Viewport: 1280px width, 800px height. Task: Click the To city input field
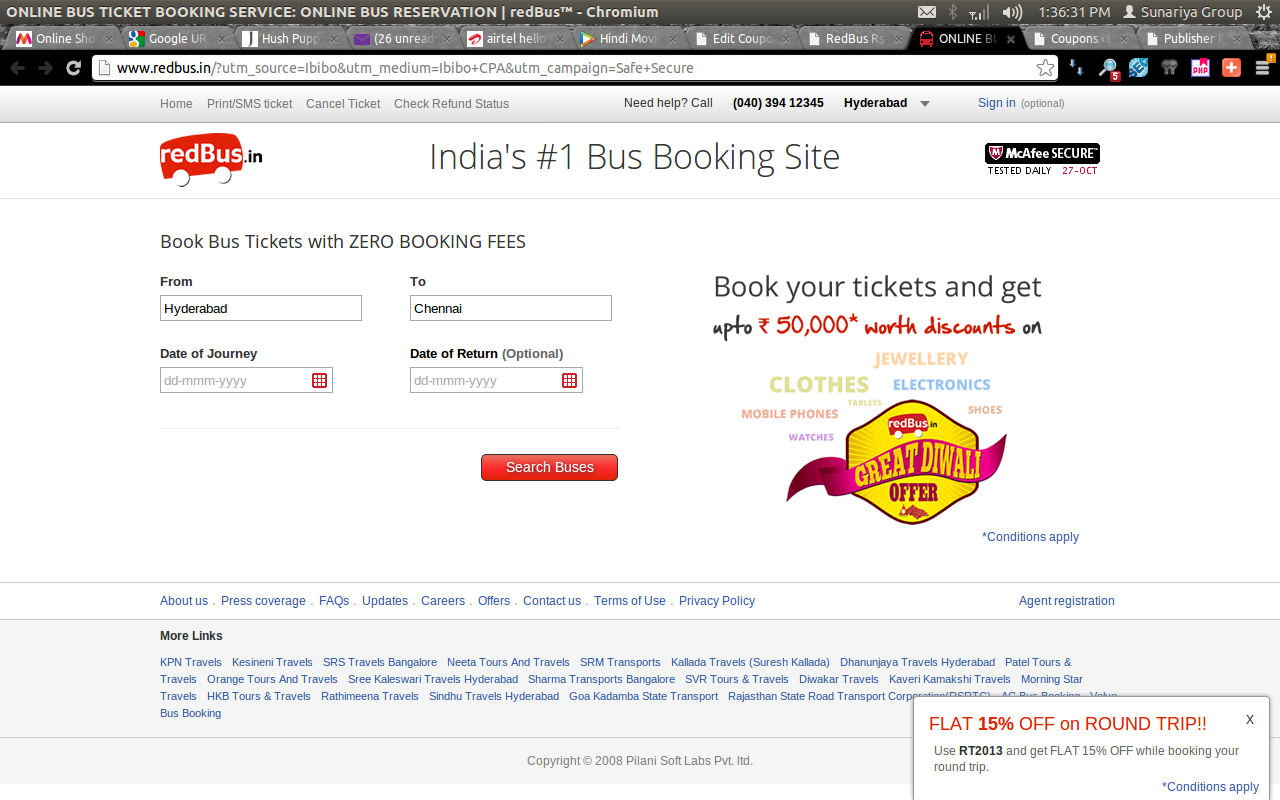pos(511,308)
